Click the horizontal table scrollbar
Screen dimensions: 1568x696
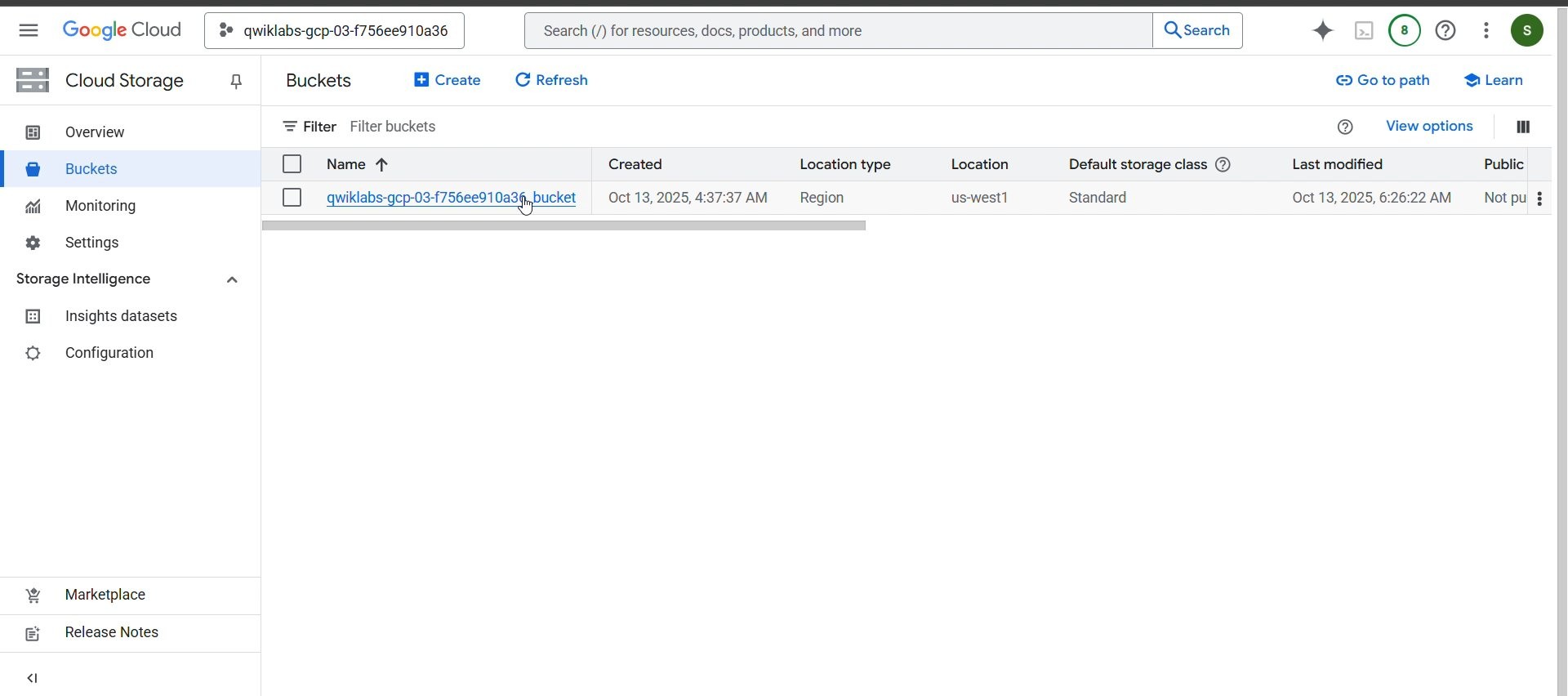[563, 225]
